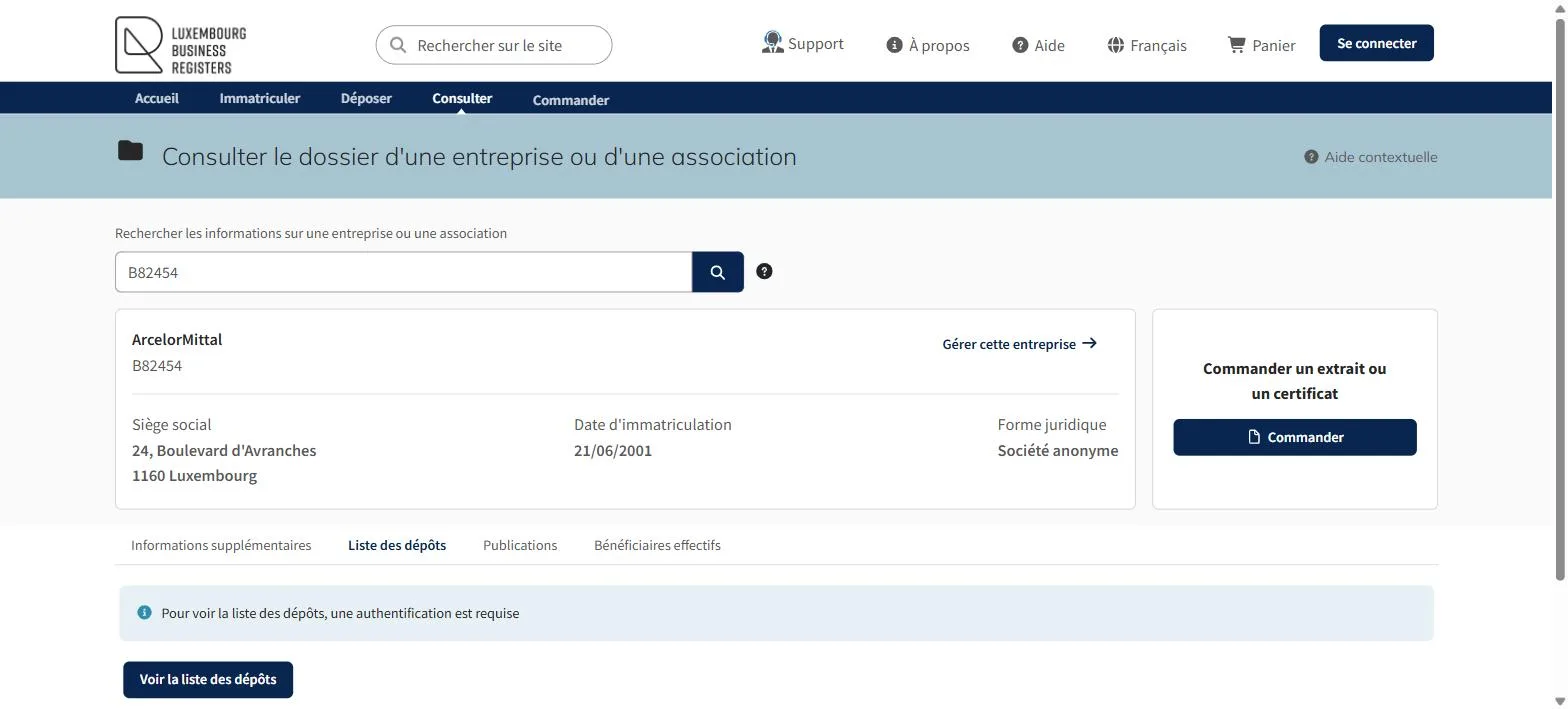Go to the Accueil menu
This screenshot has height=709, width=1568.
point(157,98)
